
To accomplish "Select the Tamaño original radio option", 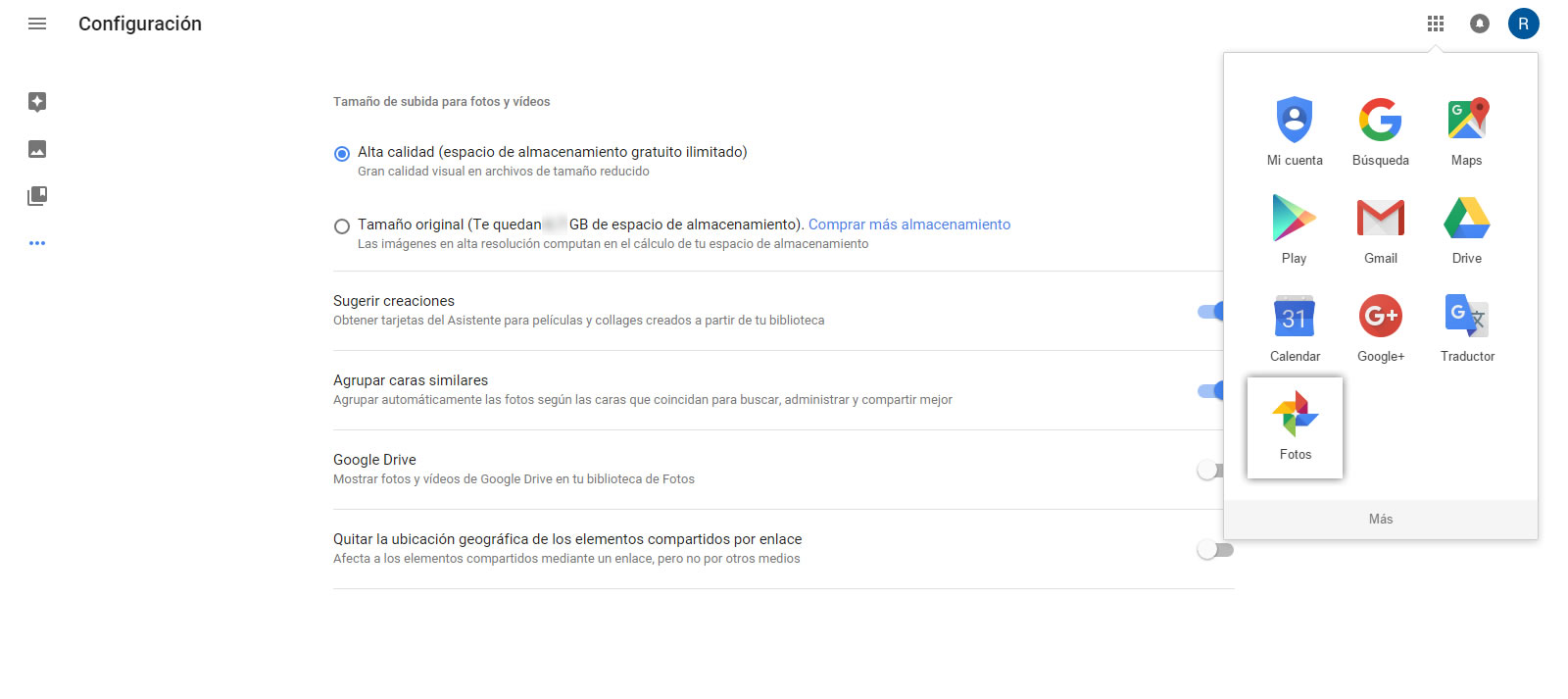I will point(342,226).
